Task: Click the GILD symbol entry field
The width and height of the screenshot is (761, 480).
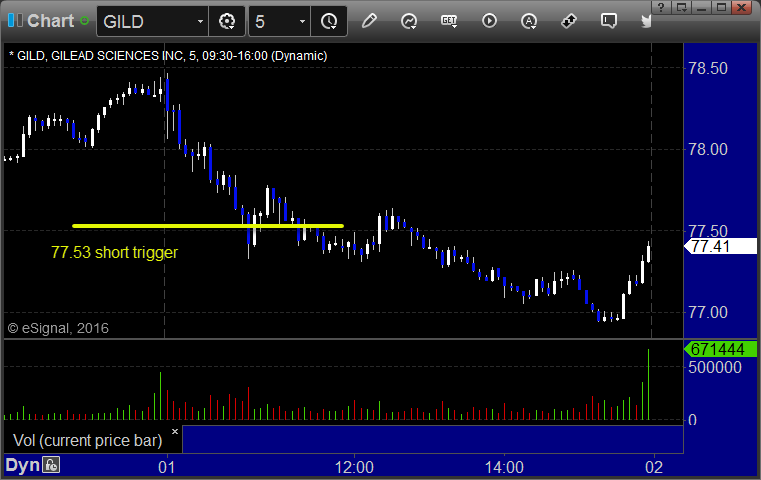Action: pos(146,21)
